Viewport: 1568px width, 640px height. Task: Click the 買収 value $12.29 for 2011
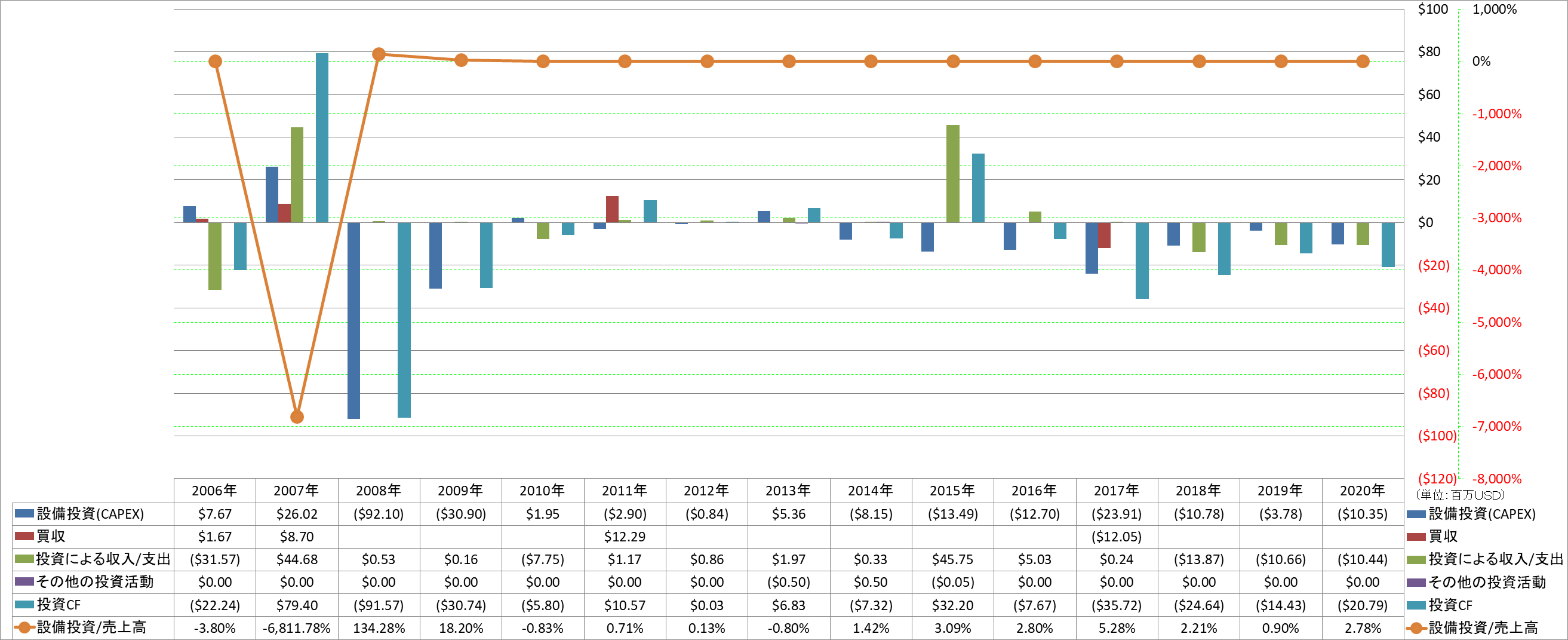[x=625, y=537]
